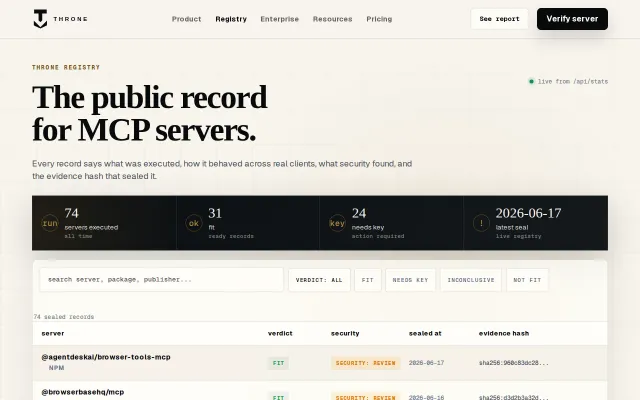Click the 2026-06-17 date in browser-tools-mcp row

click(x=427, y=363)
